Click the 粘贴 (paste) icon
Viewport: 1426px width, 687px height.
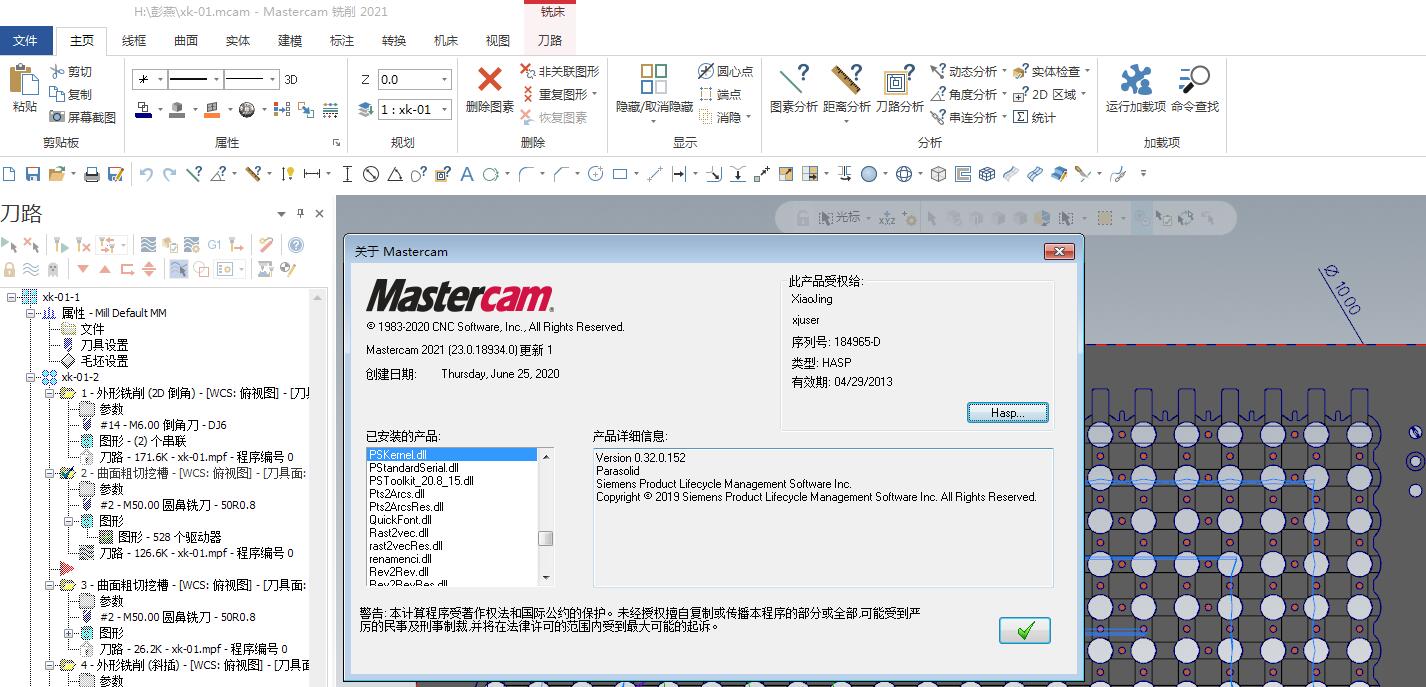coord(25,80)
